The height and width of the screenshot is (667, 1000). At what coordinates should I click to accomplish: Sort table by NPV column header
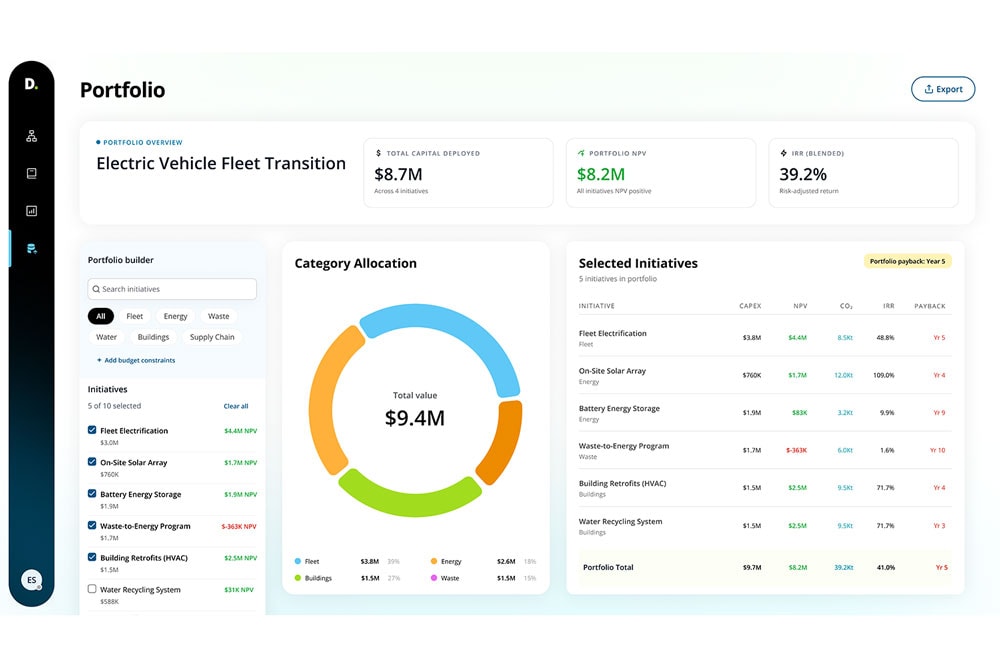pos(800,306)
